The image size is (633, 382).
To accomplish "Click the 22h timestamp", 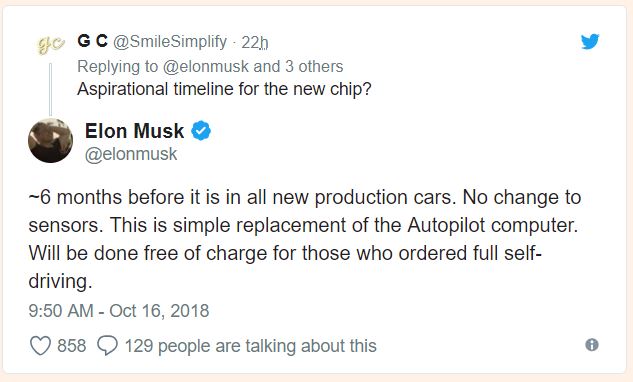I will click(255, 42).
